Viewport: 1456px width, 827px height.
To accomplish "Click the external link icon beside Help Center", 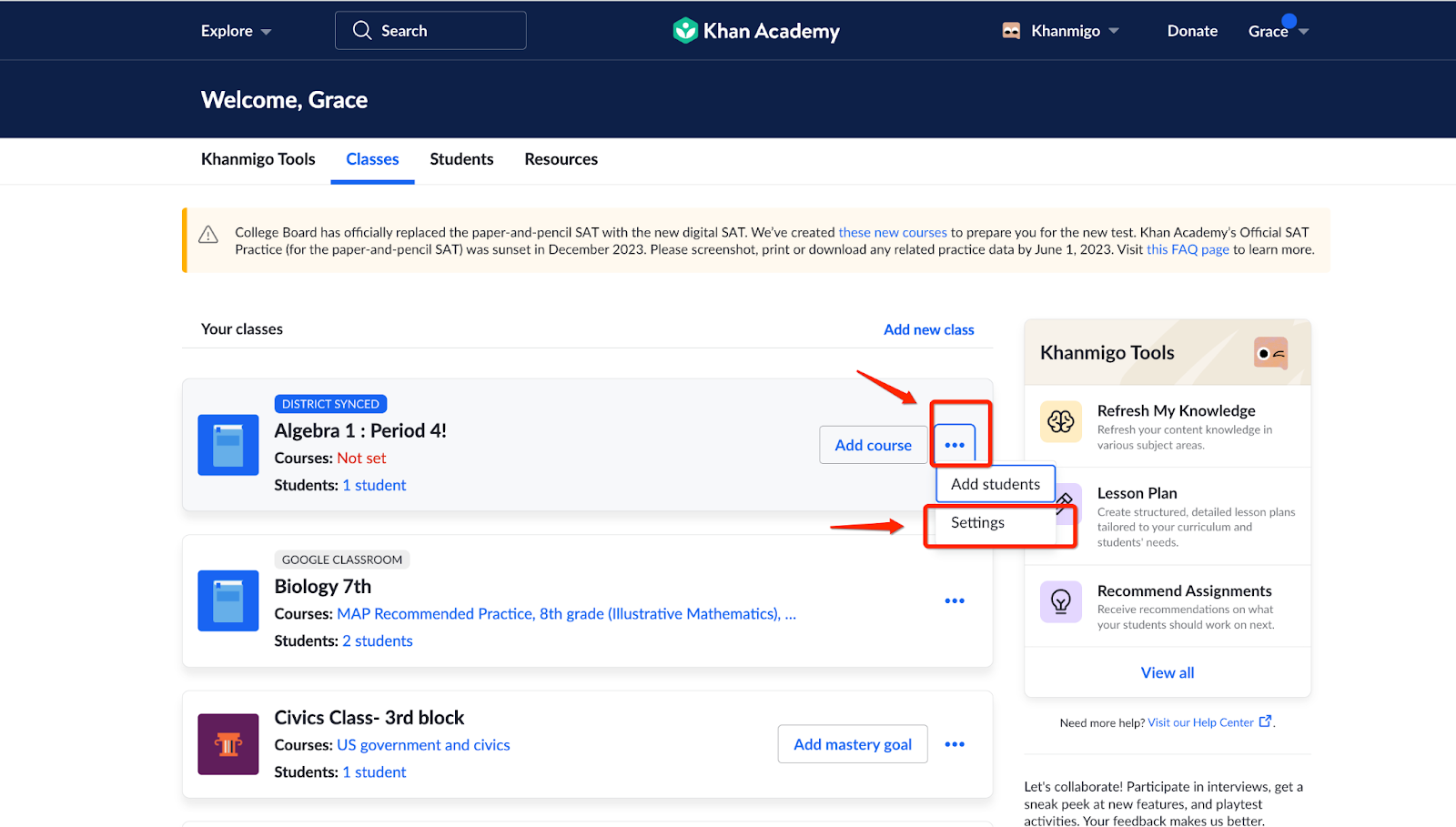I will click(x=1265, y=721).
